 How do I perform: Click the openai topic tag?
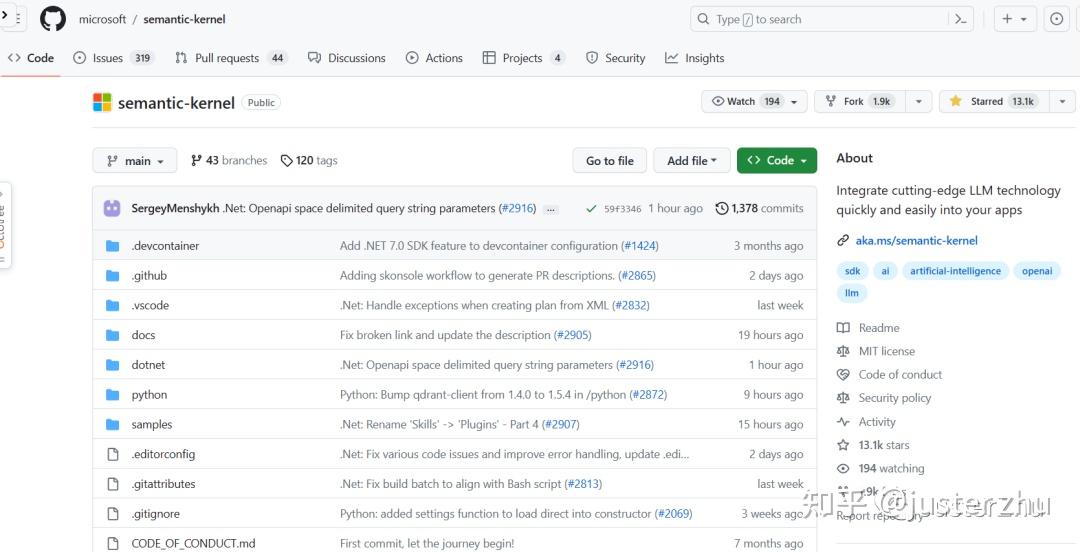(x=1036, y=271)
